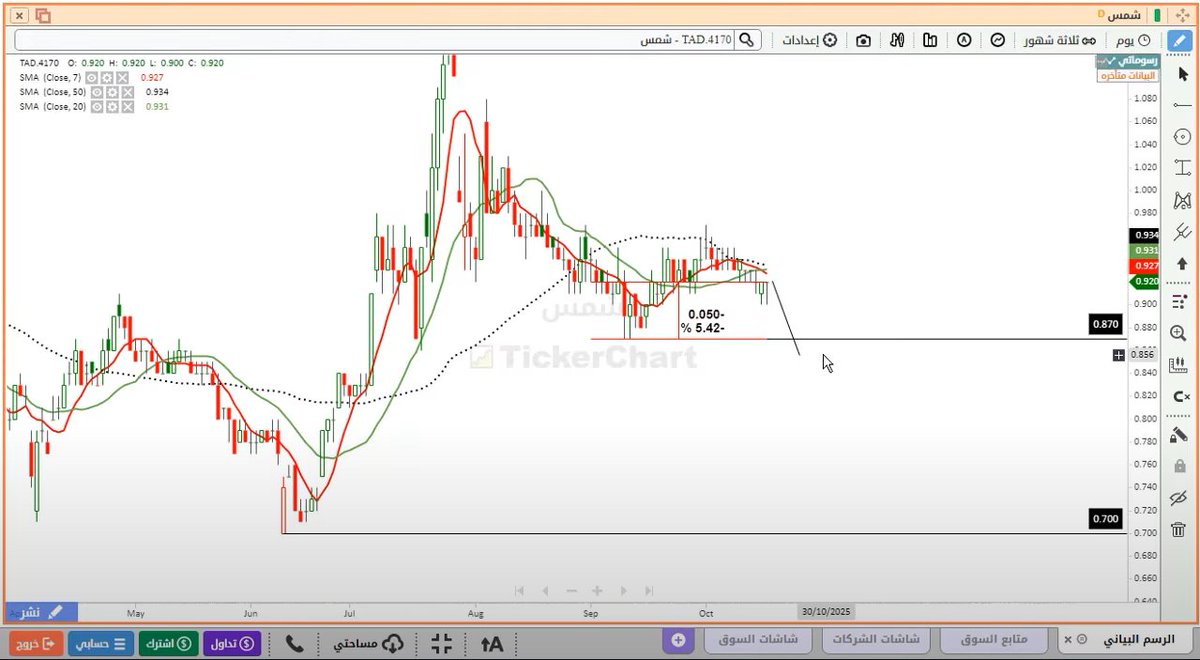Click the window layout icon
The height and width of the screenshot is (660, 1200).
[43, 16]
